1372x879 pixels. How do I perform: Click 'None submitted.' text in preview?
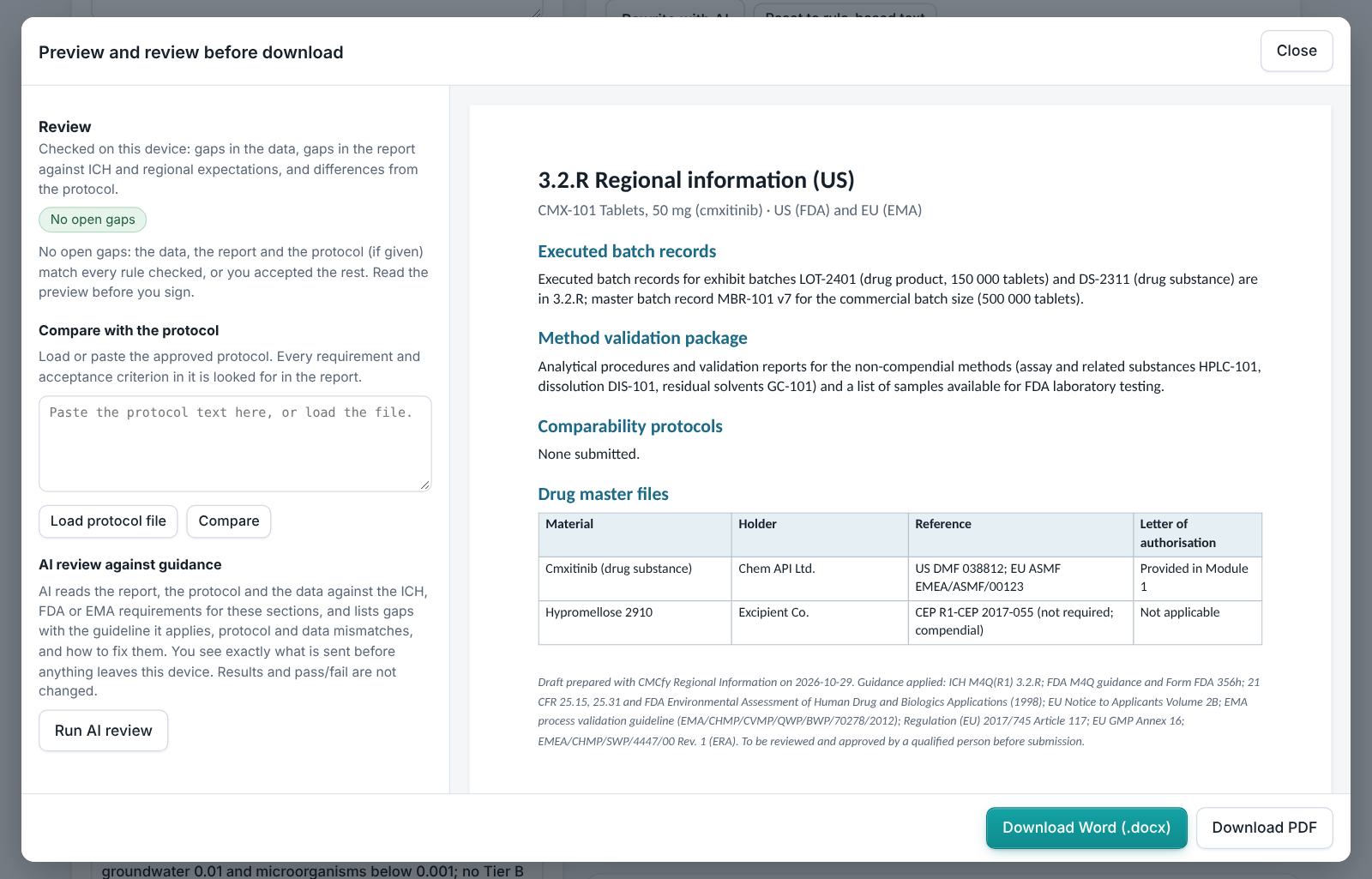pos(588,454)
